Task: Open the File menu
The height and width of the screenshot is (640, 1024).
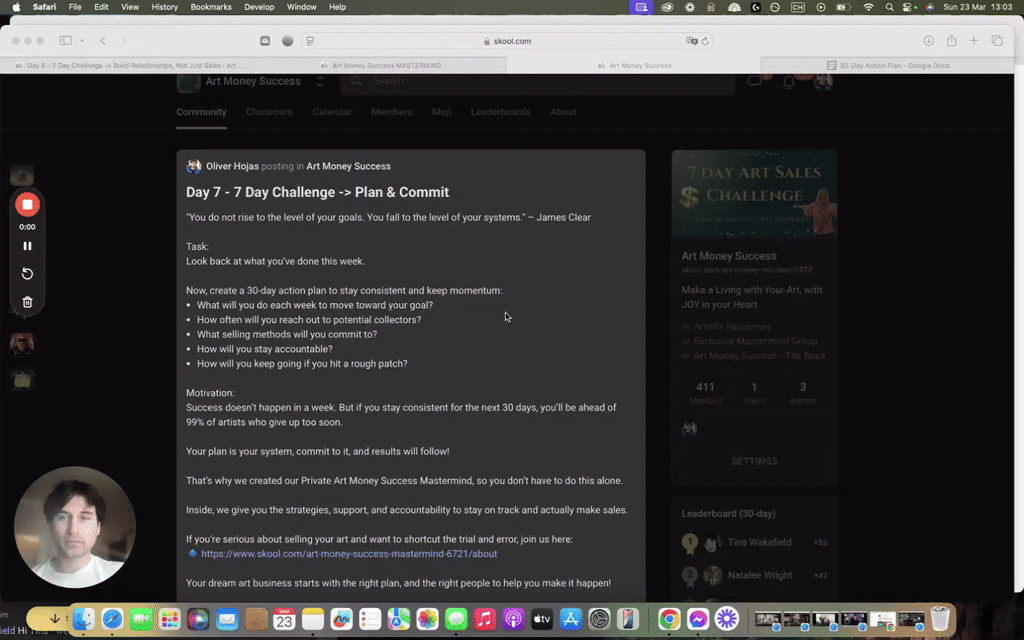Action: [75, 7]
